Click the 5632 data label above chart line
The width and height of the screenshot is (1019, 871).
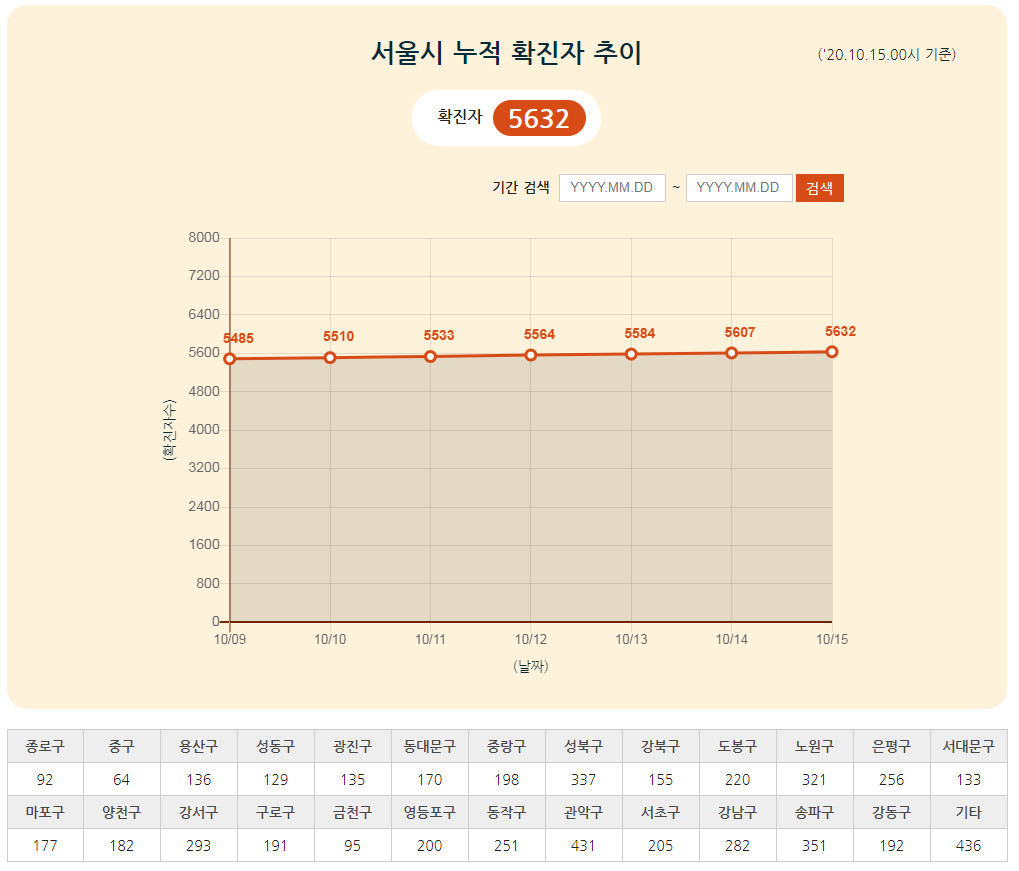pyautogui.click(x=841, y=331)
